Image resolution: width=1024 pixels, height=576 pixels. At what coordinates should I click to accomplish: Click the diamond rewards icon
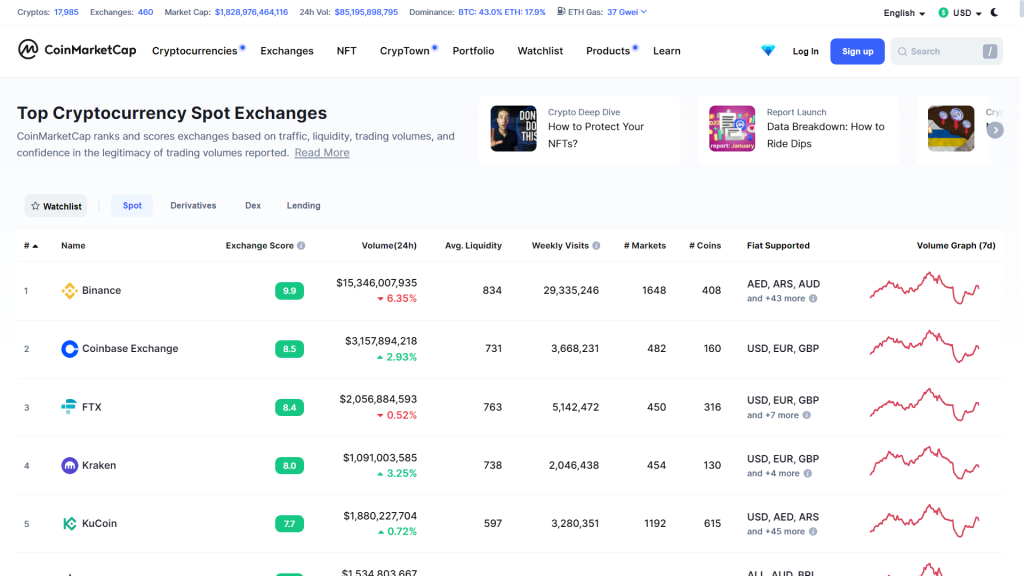pos(768,50)
